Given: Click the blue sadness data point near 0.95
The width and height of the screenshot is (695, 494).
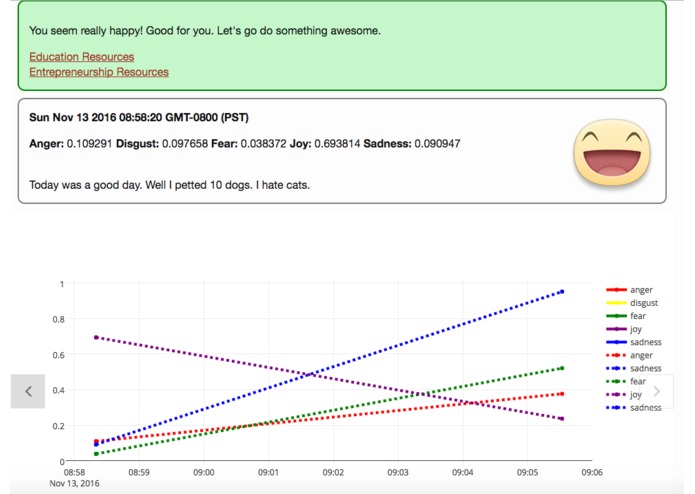Looking at the screenshot, I should (562, 292).
